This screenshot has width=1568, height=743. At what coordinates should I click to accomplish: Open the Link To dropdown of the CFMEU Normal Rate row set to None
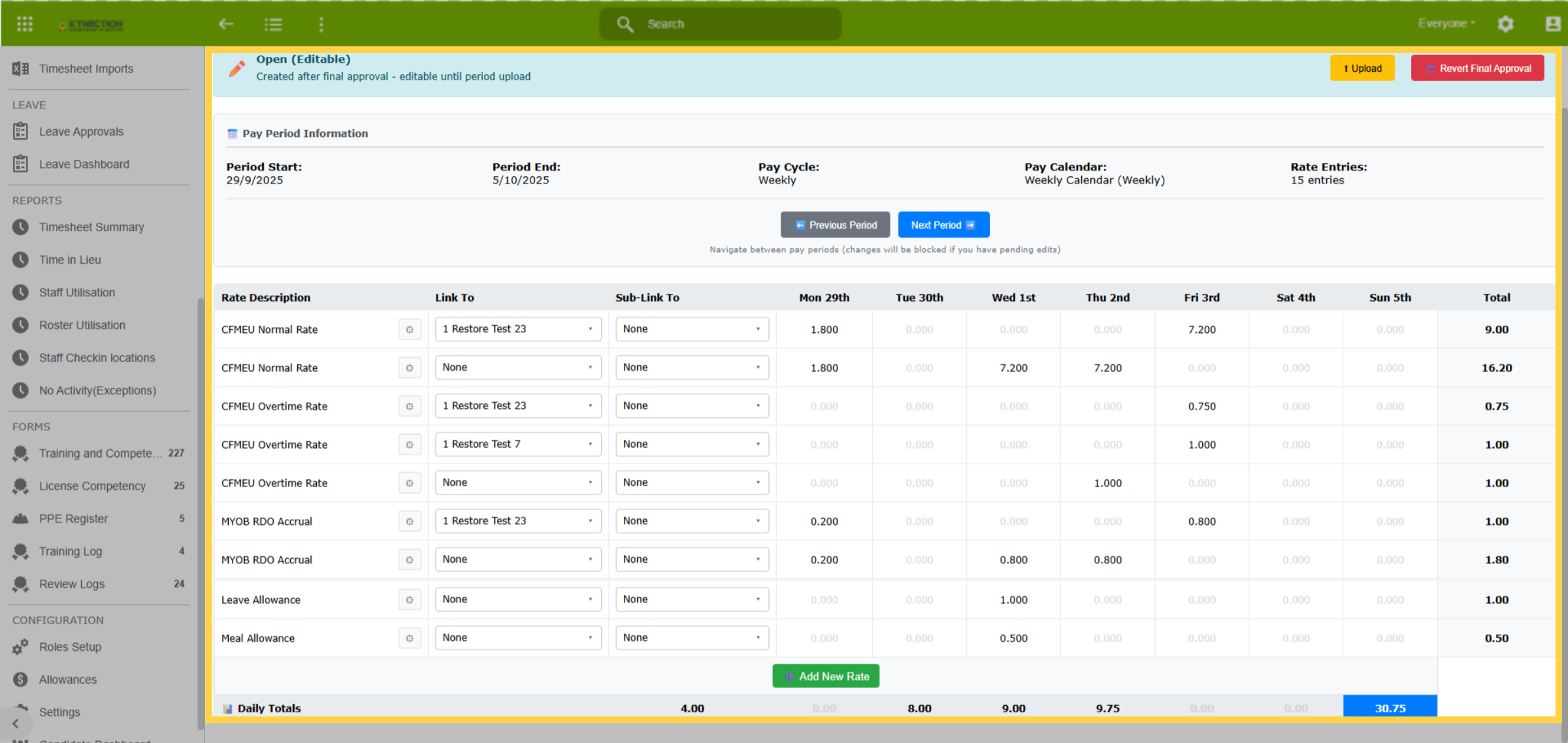pyautogui.click(x=518, y=368)
